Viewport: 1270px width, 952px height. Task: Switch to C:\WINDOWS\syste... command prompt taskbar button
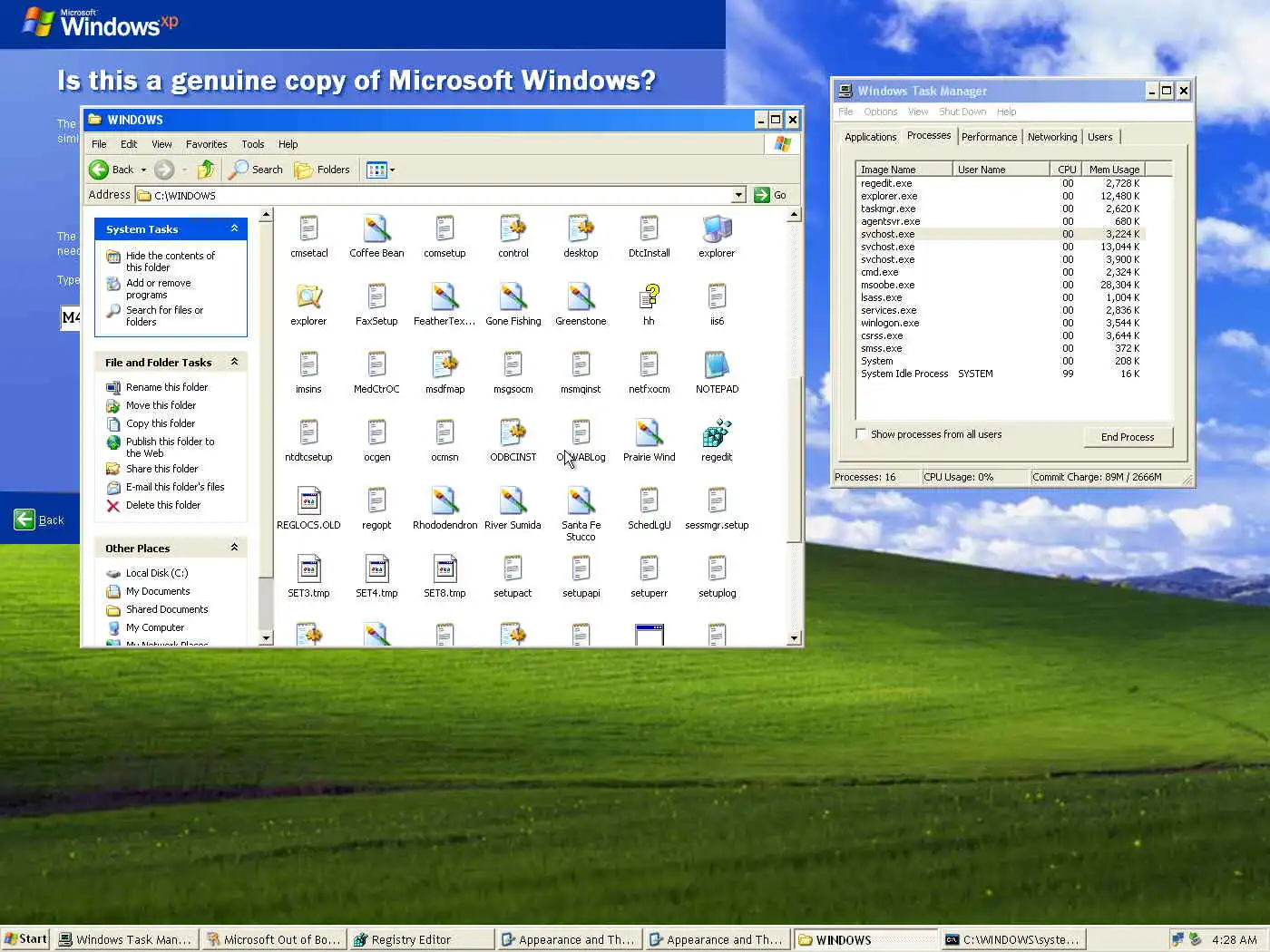1013,939
